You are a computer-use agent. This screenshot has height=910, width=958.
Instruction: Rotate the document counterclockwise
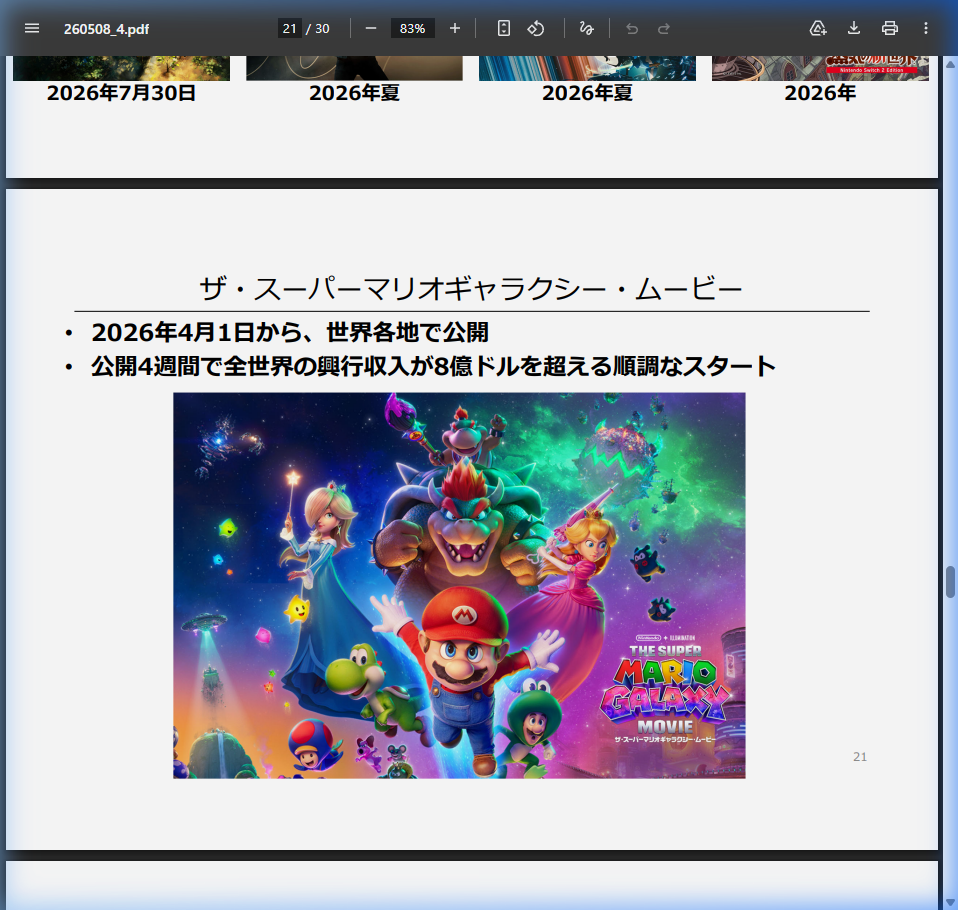click(536, 28)
